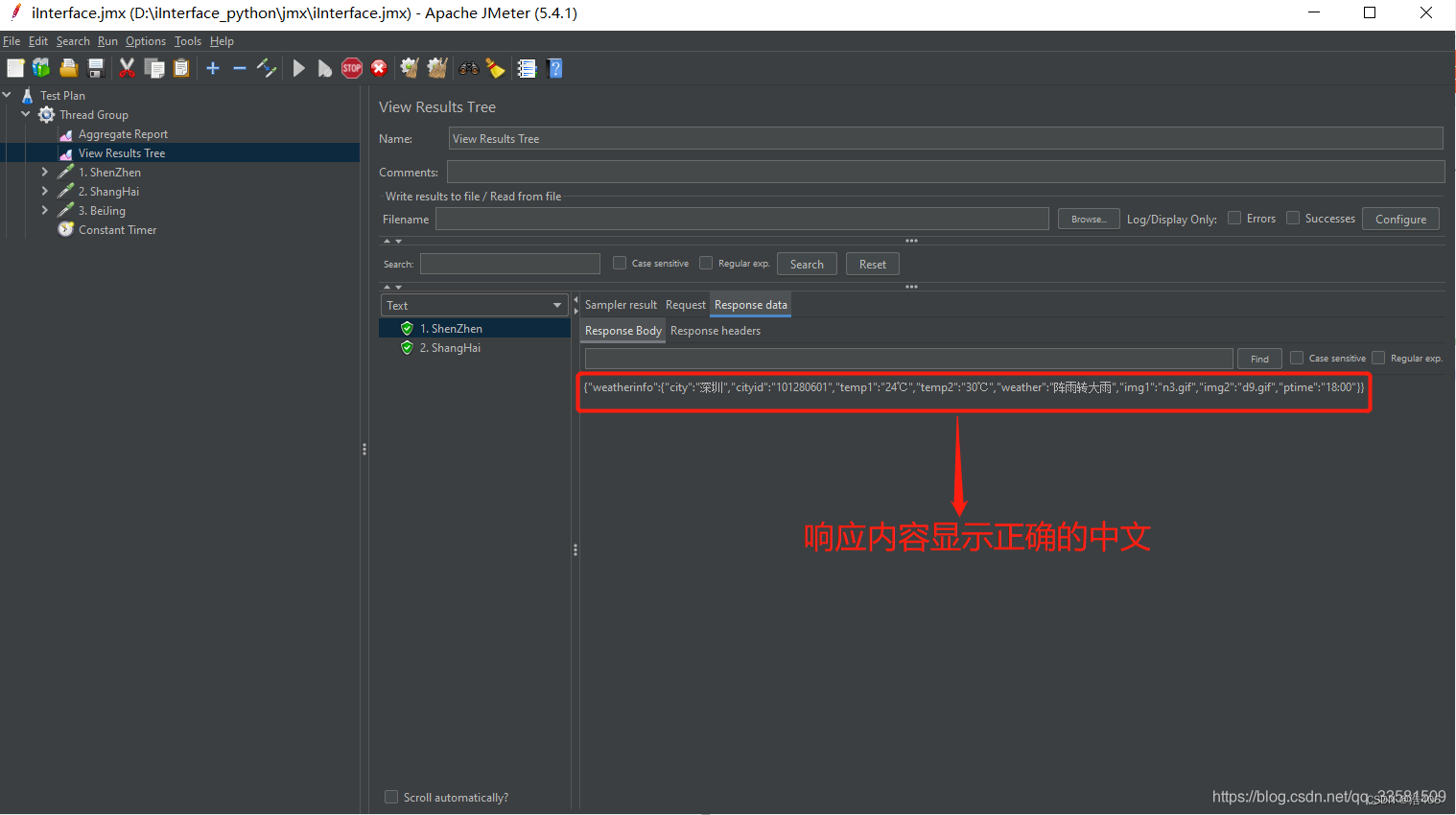Click green shield next to 2. ShangHai
Screen dimensions: 1456x815
(x=407, y=347)
